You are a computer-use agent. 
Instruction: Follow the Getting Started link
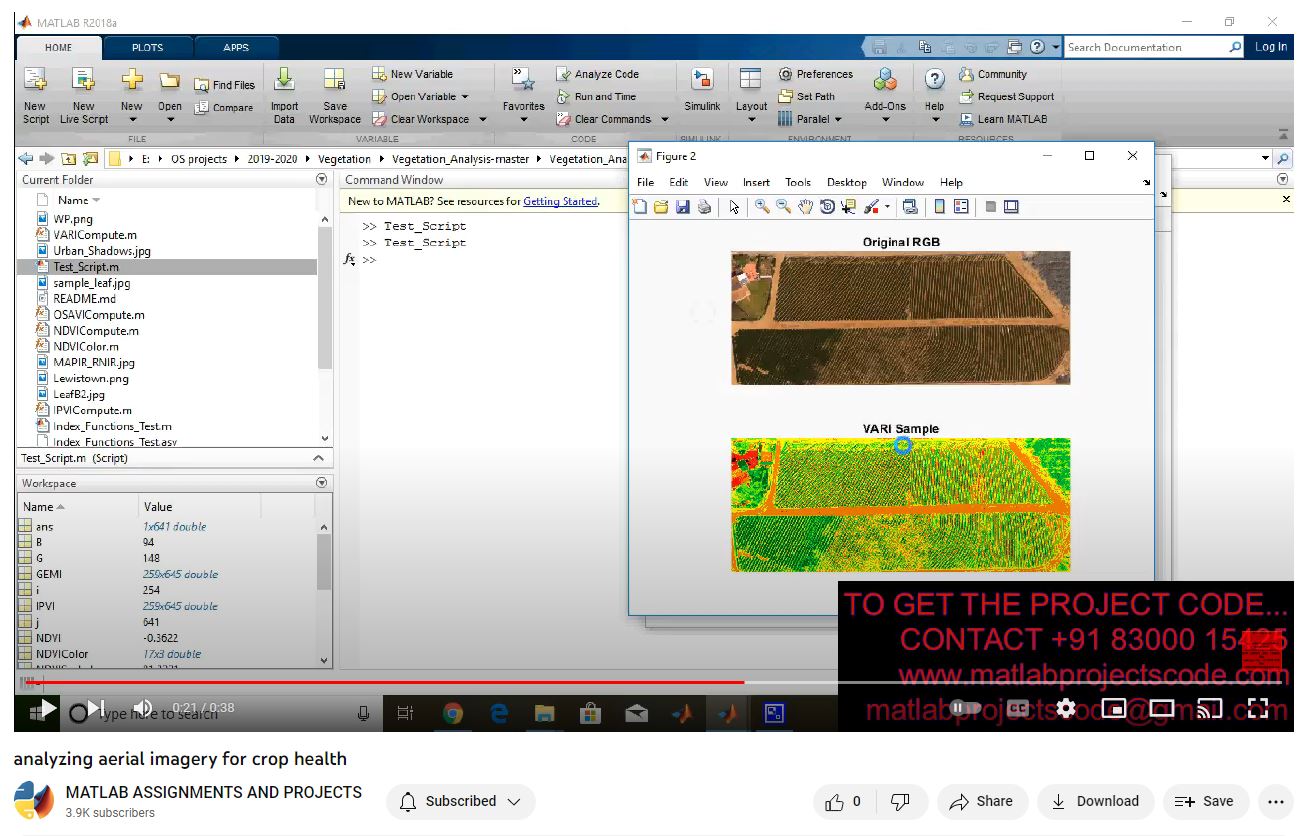tap(560, 201)
